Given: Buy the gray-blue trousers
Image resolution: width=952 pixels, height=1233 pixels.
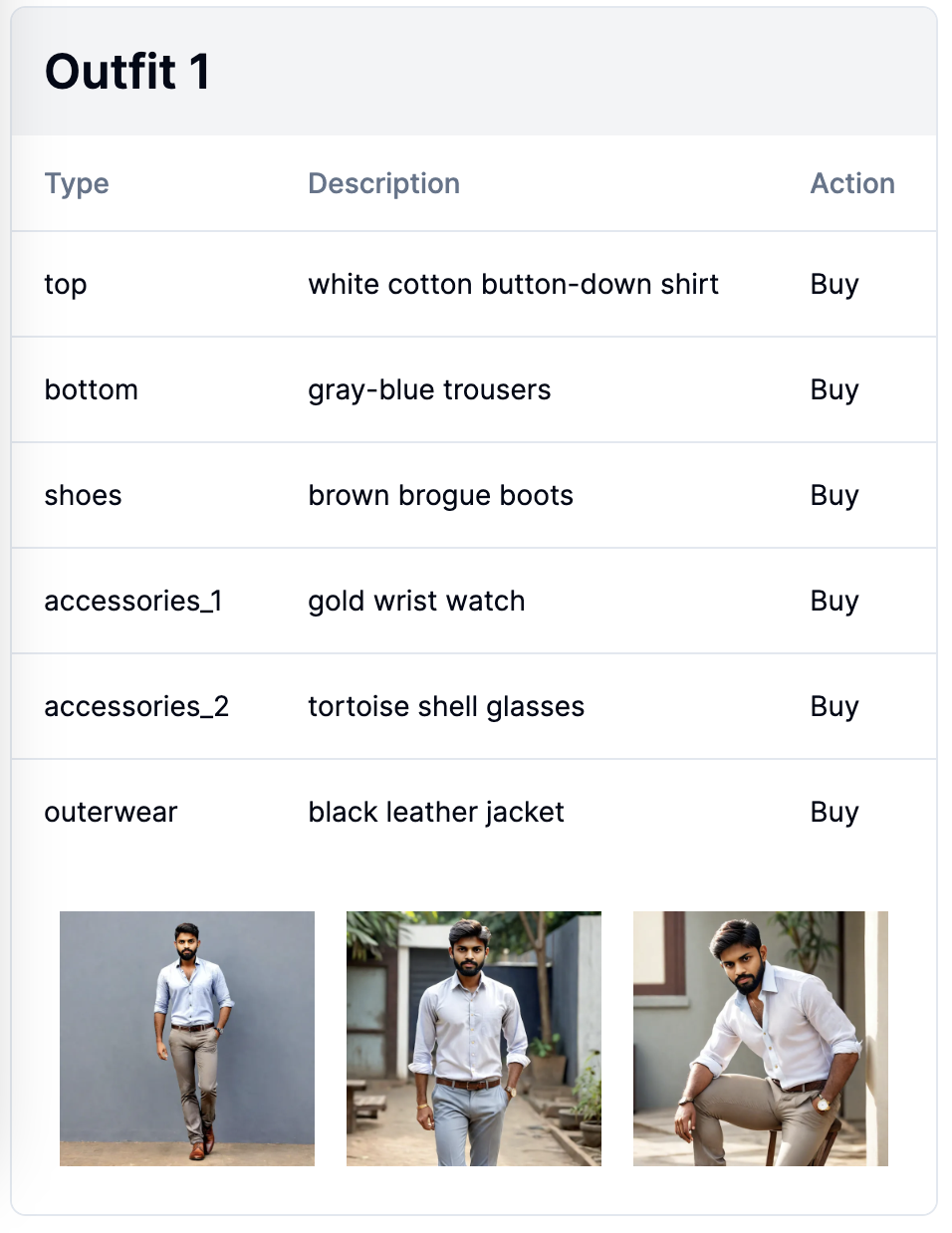Looking at the screenshot, I should 833,390.
